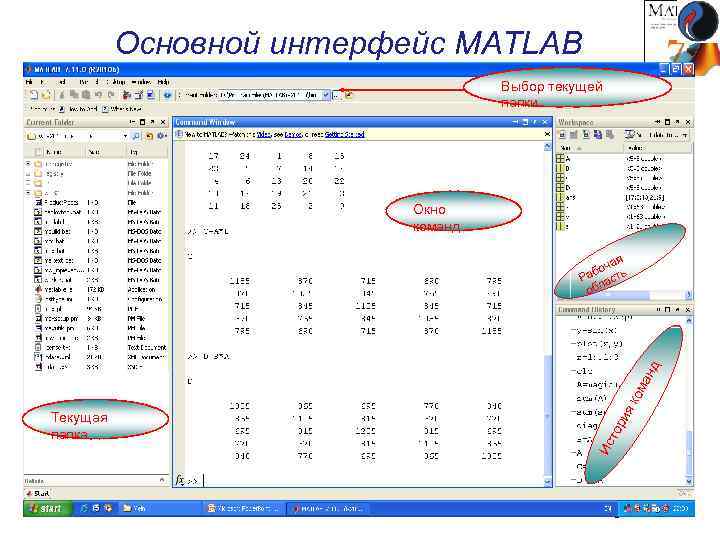Select 'plot(x,y)' entry in Command History
The image size is (720, 540).
coord(598,343)
